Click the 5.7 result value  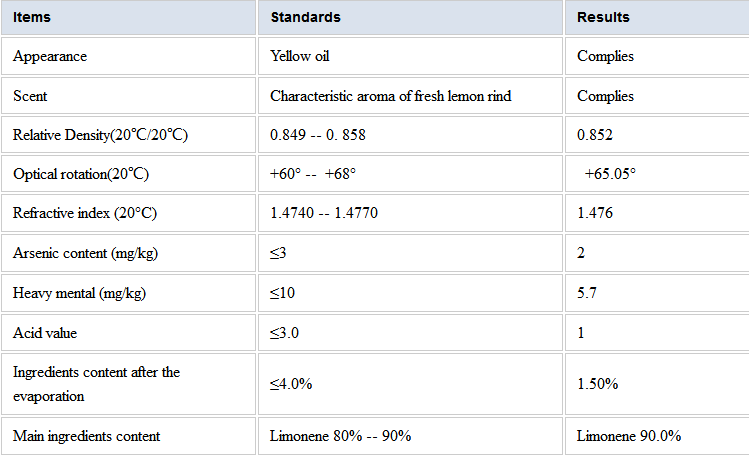click(x=586, y=293)
